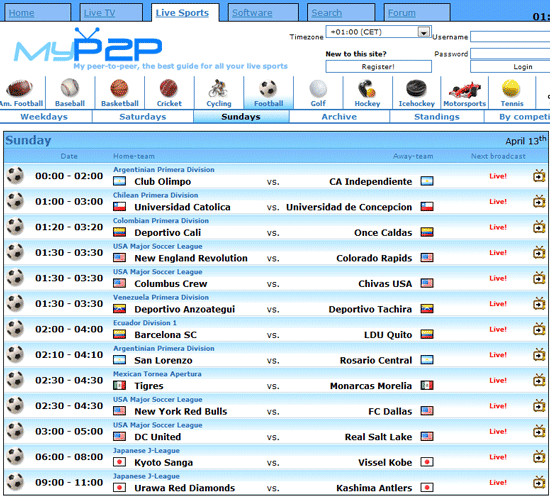Click the Golf ball icon
Image resolution: width=550 pixels, height=498 pixels.
tap(318, 88)
